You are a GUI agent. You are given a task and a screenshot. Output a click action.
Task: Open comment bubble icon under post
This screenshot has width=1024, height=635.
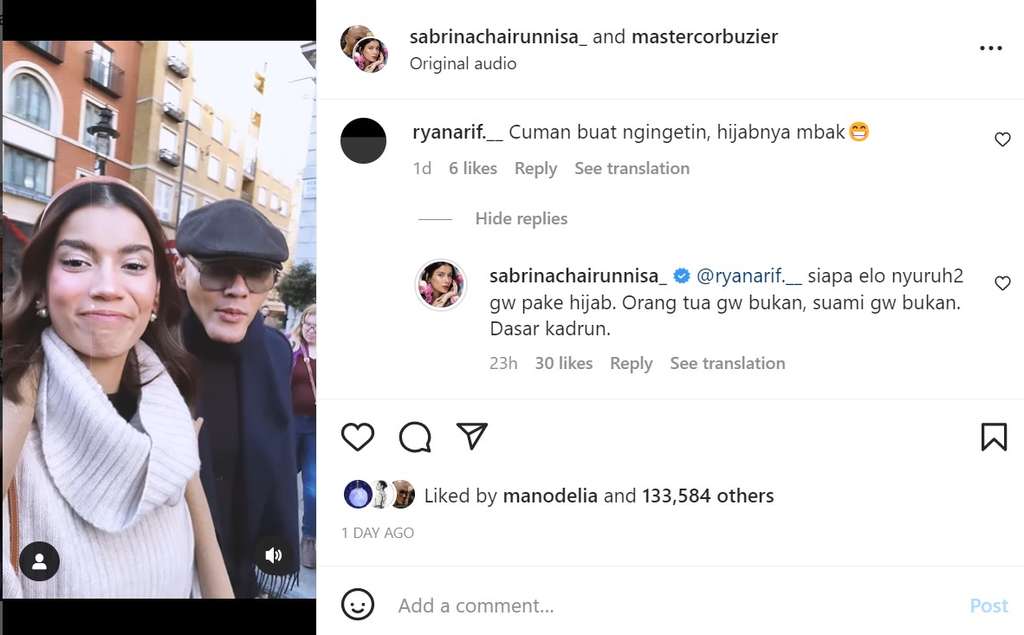414,437
